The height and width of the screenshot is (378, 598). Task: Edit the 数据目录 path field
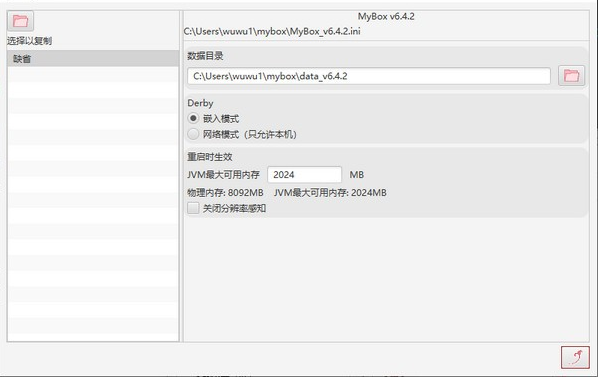(369, 76)
